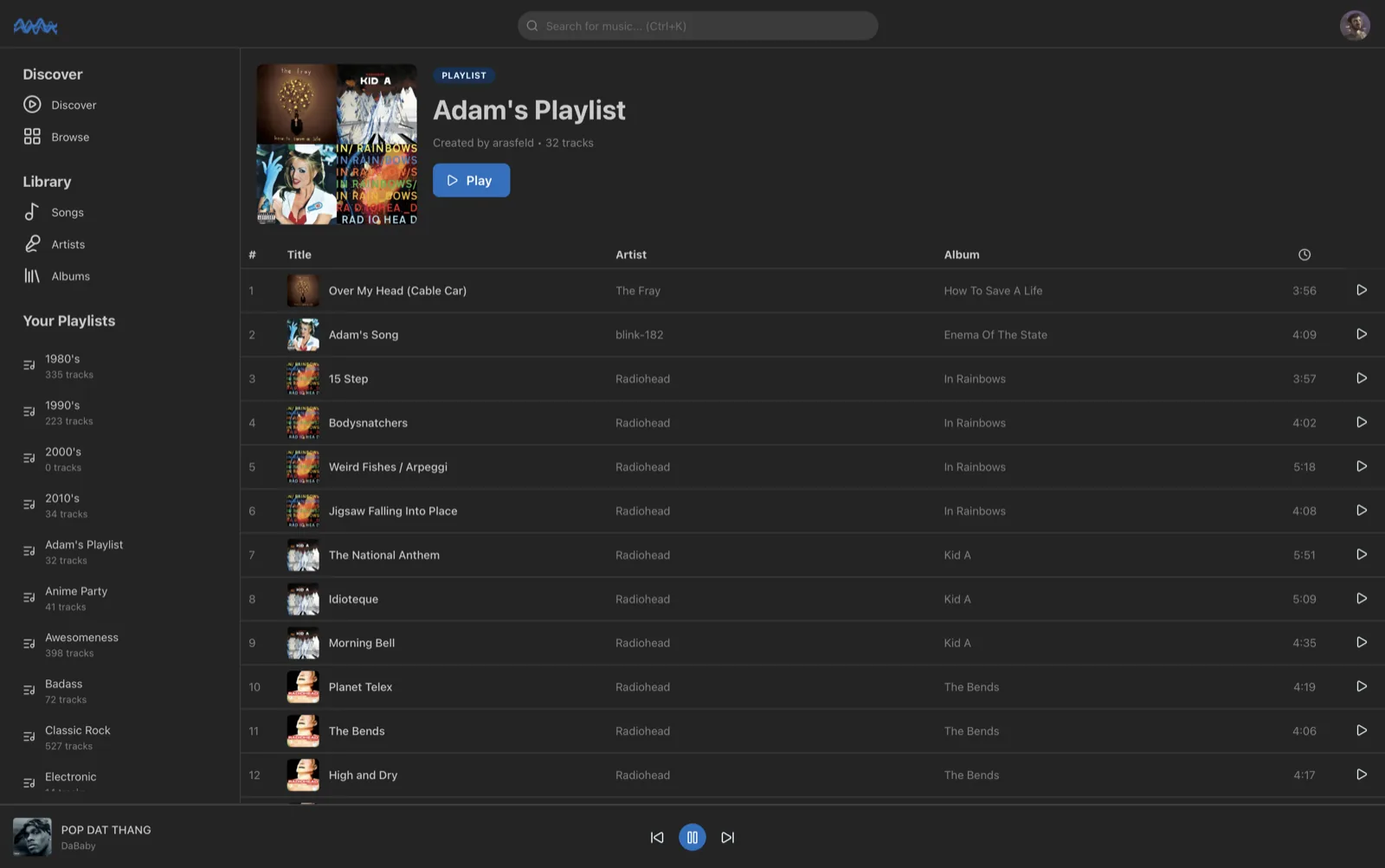Click the High and Dry title

coord(364,775)
